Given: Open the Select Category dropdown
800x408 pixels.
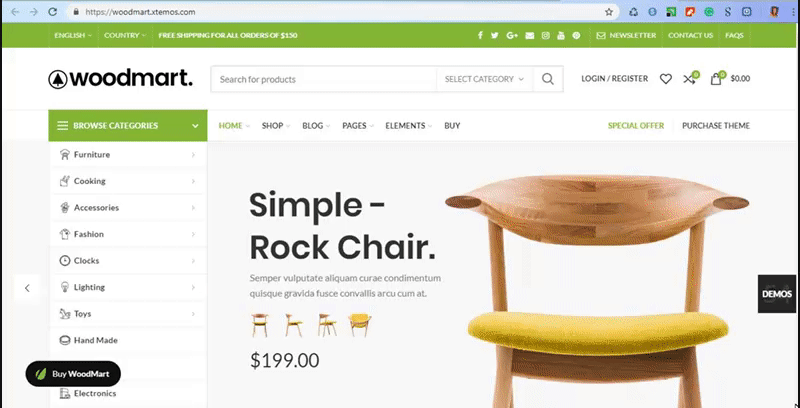Looking at the screenshot, I should pyautogui.click(x=484, y=79).
